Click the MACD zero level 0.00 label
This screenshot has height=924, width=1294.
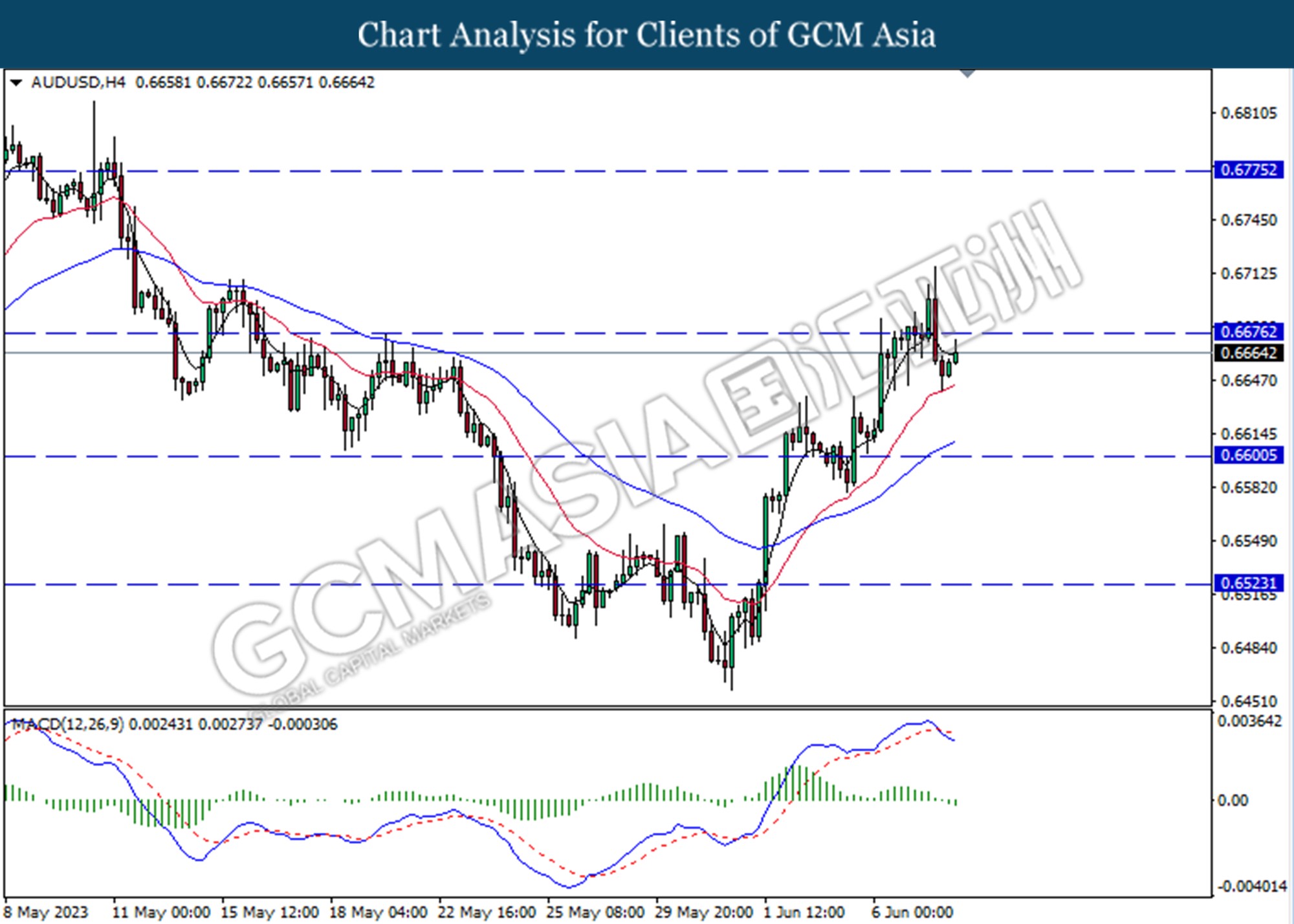point(1233,801)
